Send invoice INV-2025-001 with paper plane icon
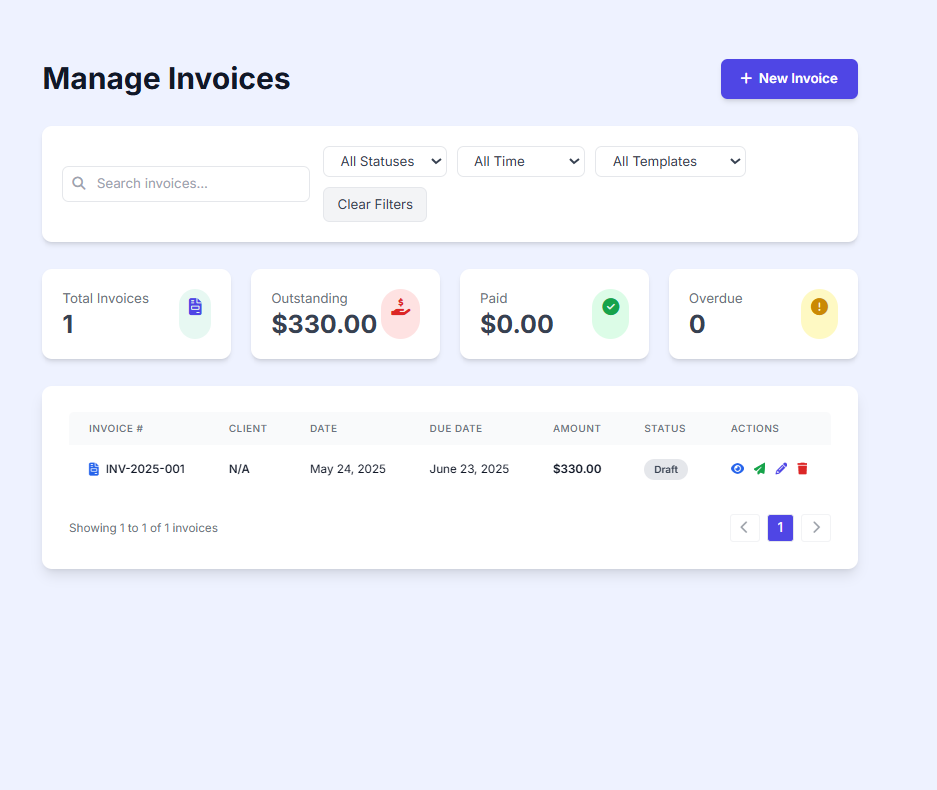The image size is (937, 790). pos(760,469)
